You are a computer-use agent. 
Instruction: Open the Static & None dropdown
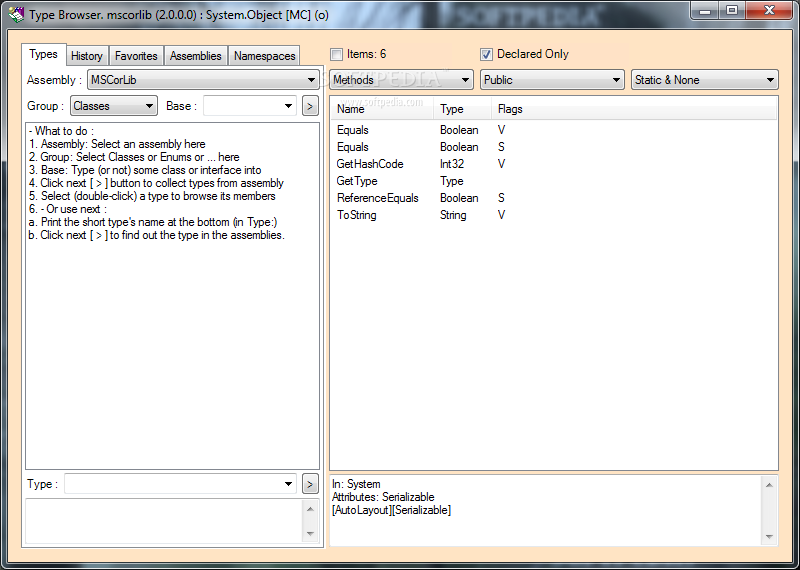pyautogui.click(x=705, y=80)
